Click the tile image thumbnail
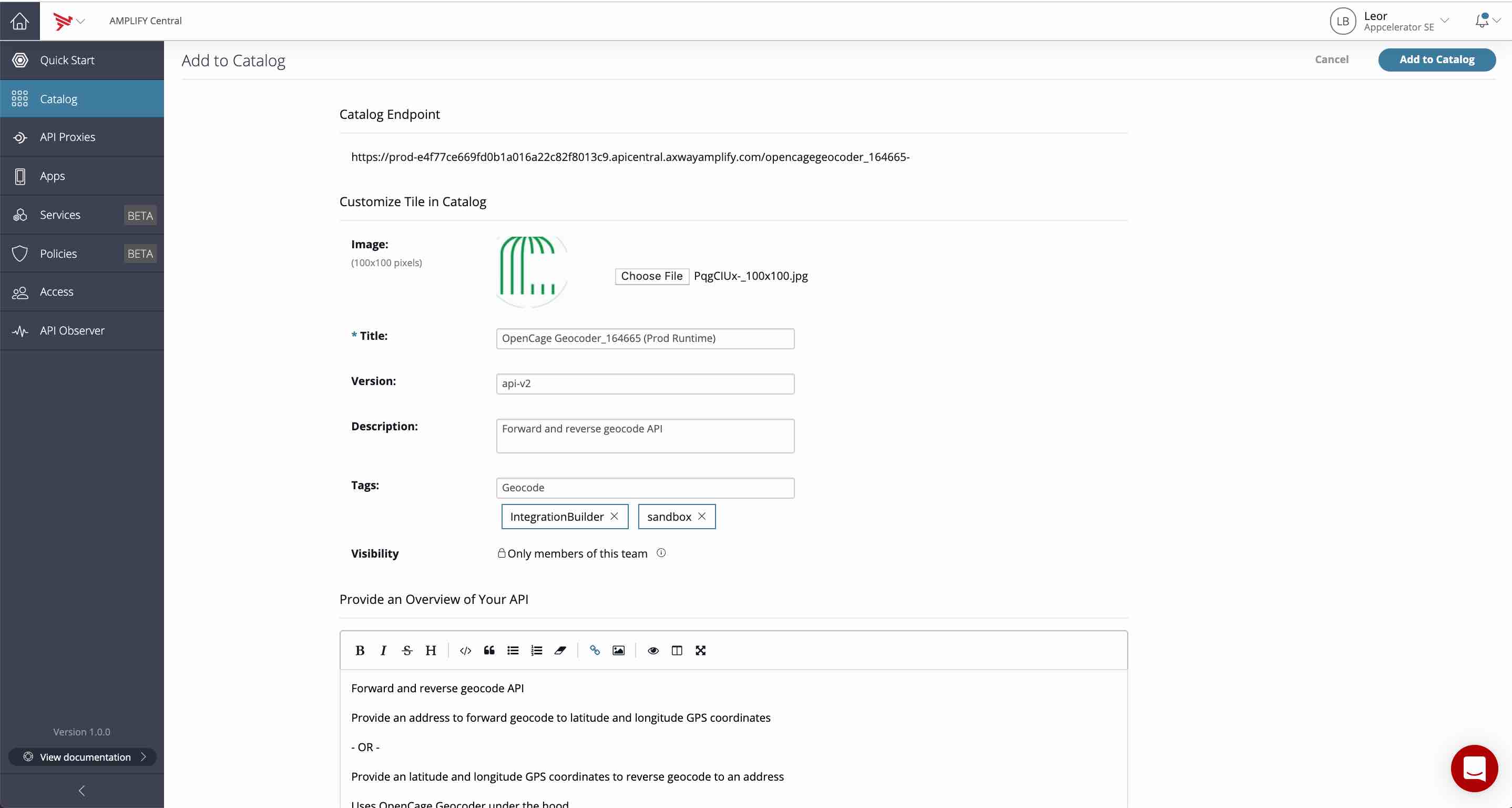Screen dimensions: 1512x808 (532, 272)
